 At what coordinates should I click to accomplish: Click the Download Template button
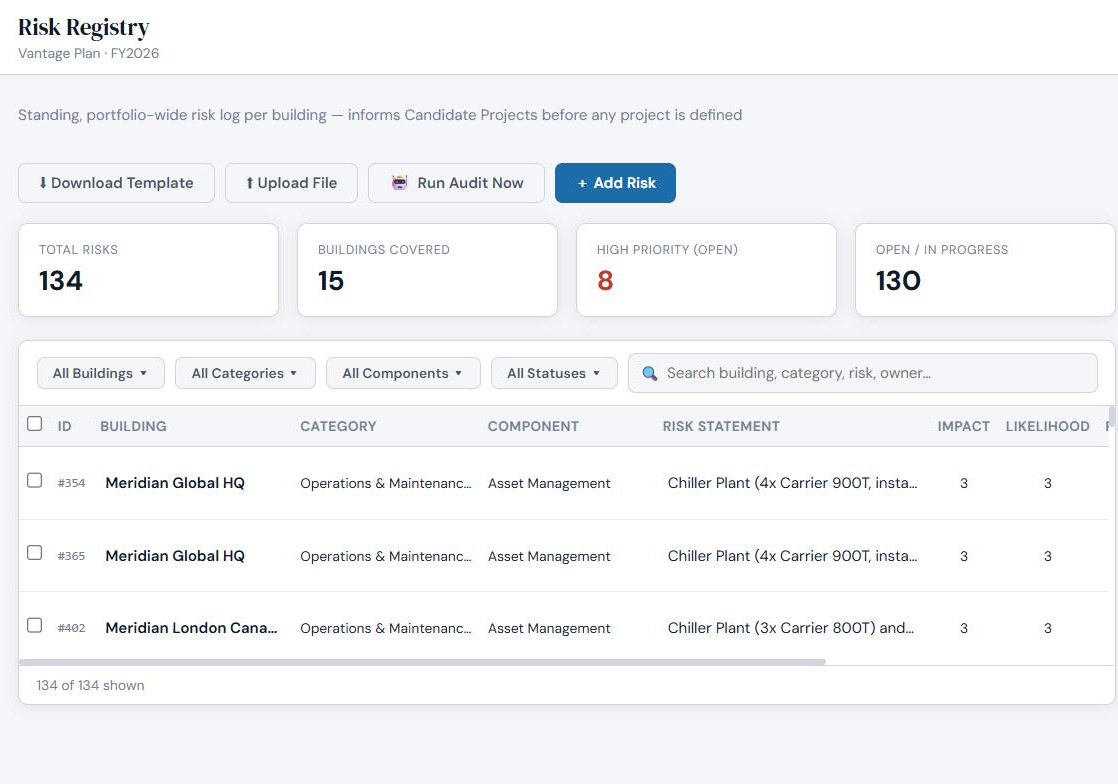[116, 183]
